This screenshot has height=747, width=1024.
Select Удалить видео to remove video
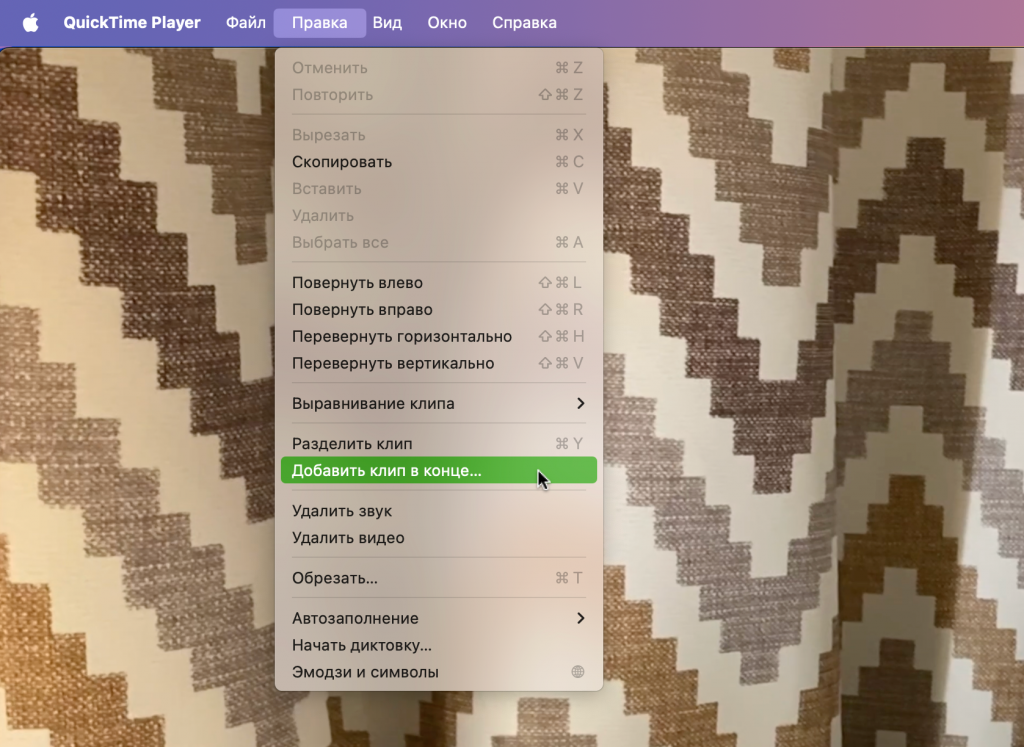(343, 538)
